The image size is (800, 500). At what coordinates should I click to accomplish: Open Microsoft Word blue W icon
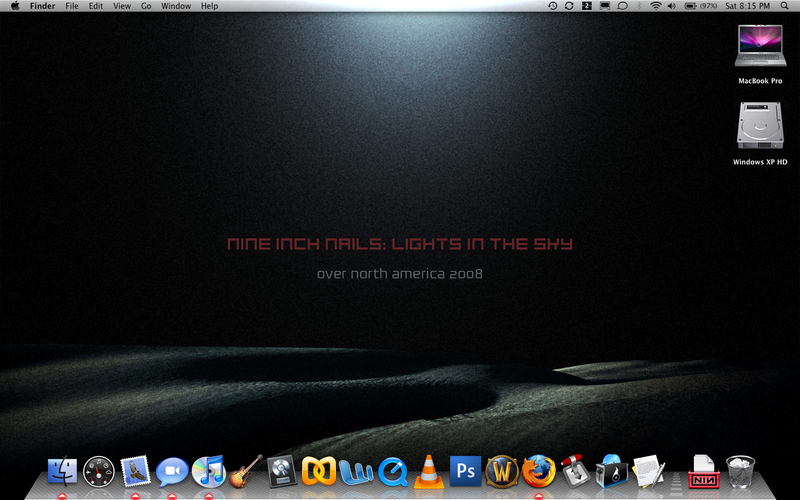coord(356,472)
